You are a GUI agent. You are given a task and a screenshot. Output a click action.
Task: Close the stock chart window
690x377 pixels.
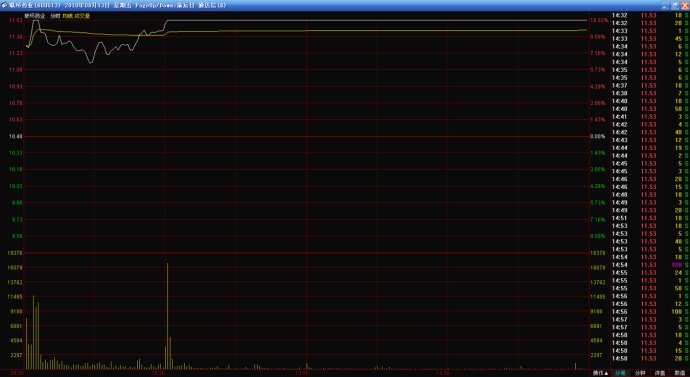click(x=684, y=5)
